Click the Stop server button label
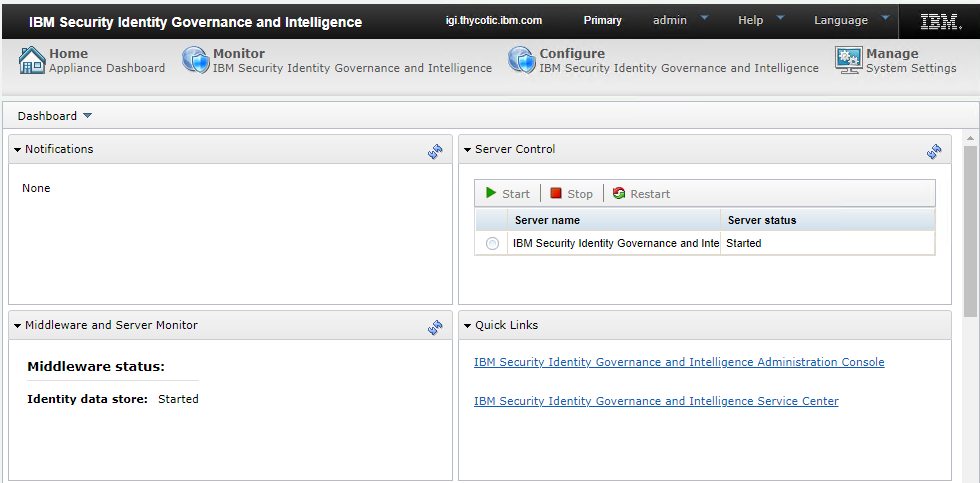This screenshot has width=980, height=483. point(580,194)
